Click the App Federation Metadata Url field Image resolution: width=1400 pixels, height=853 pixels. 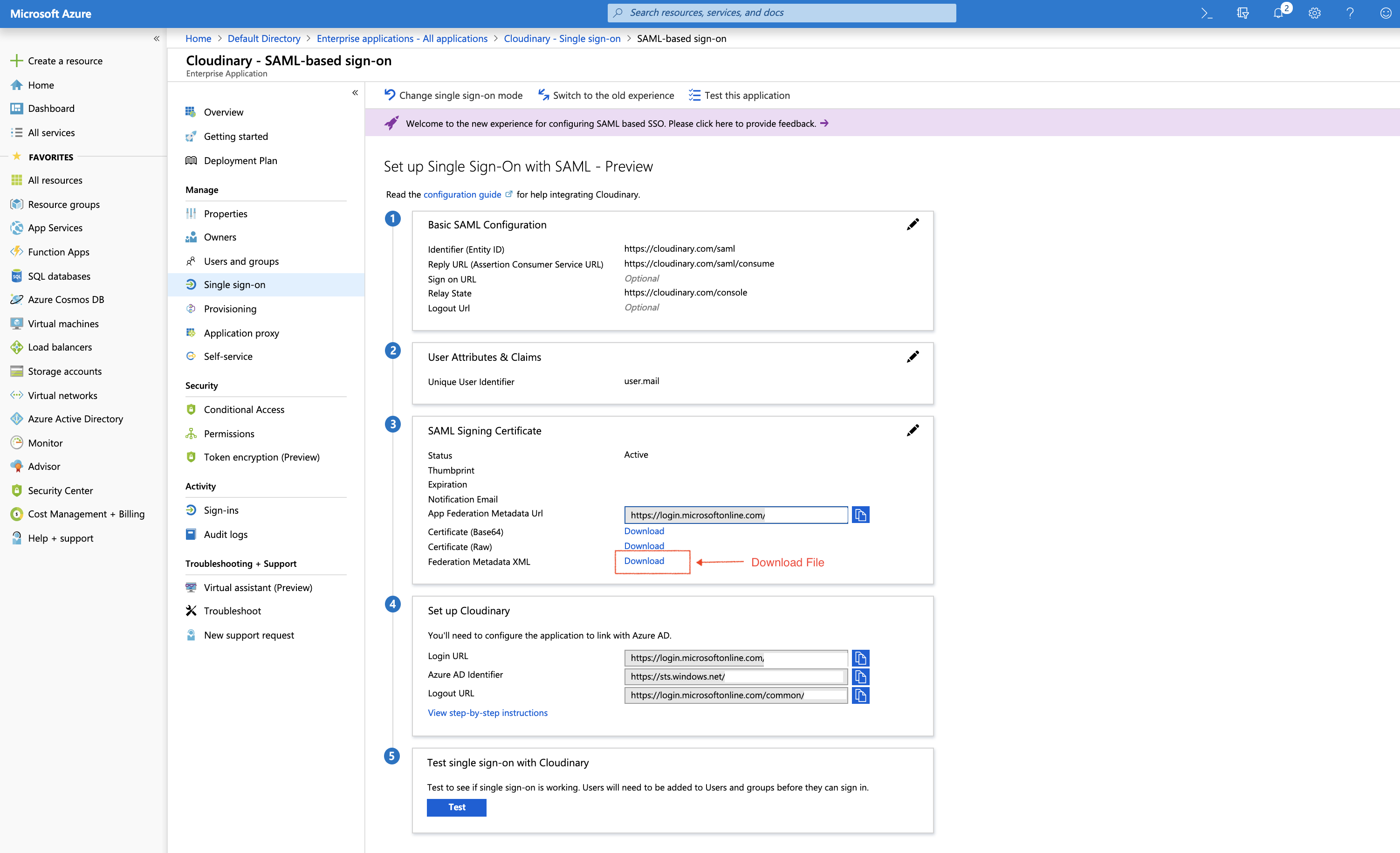[736, 515]
